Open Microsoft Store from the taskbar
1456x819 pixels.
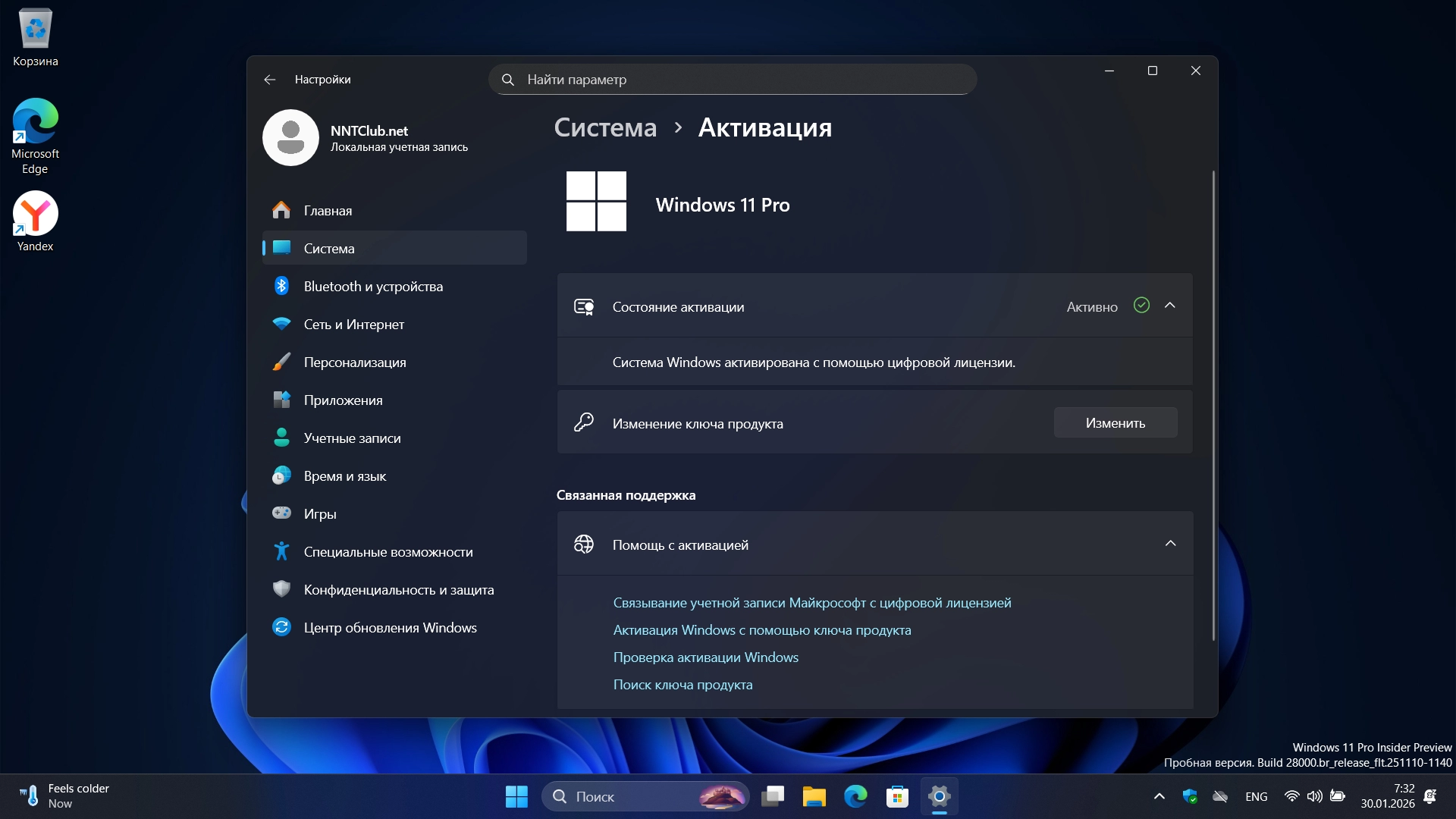click(897, 796)
